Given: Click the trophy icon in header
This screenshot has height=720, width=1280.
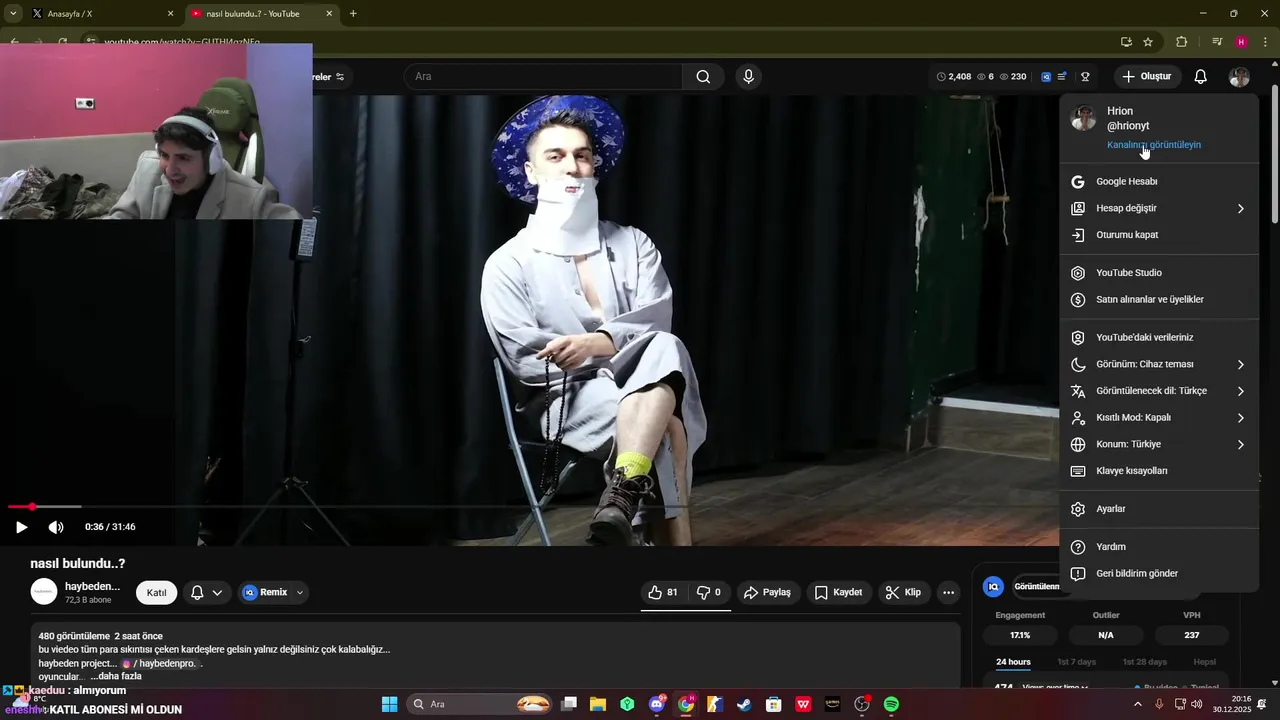Looking at the screenshot, I should [x=1085, y=77].
